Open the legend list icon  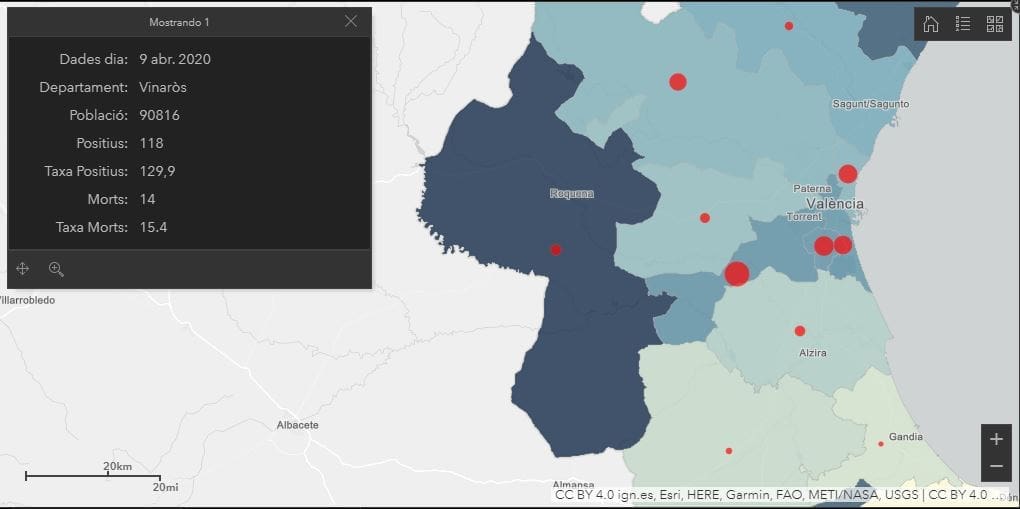coord(963,24)
